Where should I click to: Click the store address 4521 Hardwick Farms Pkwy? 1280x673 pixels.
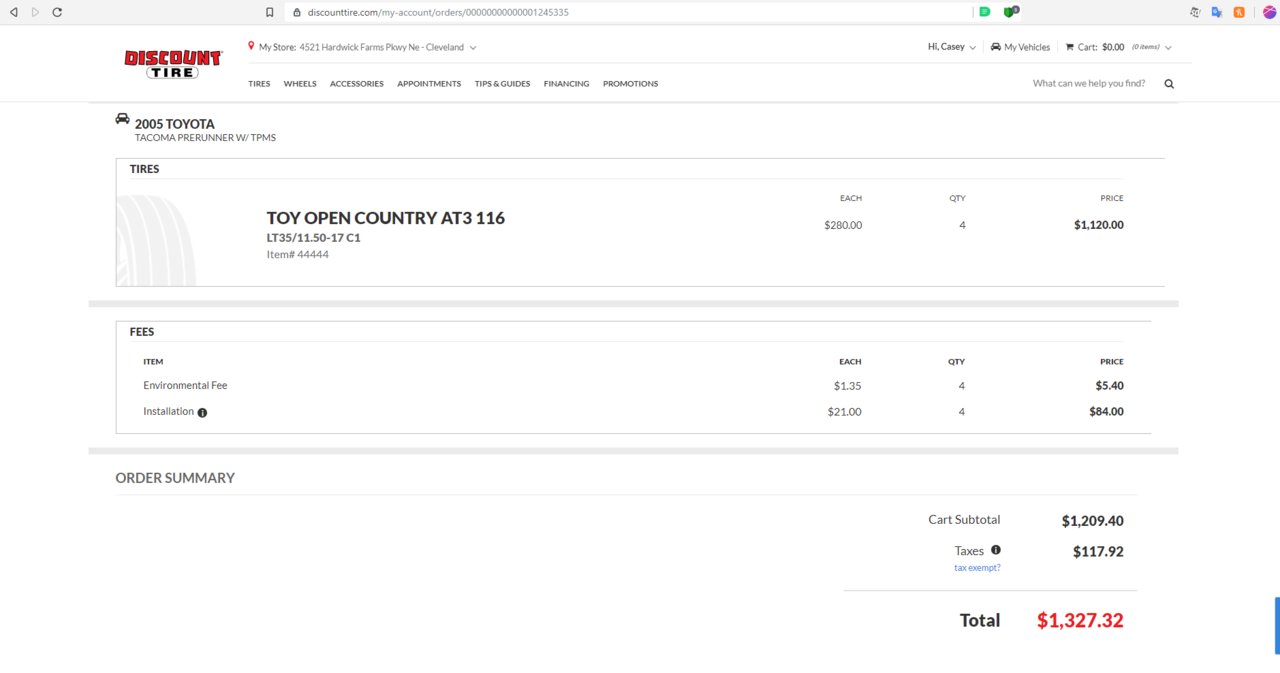point(381,47)
